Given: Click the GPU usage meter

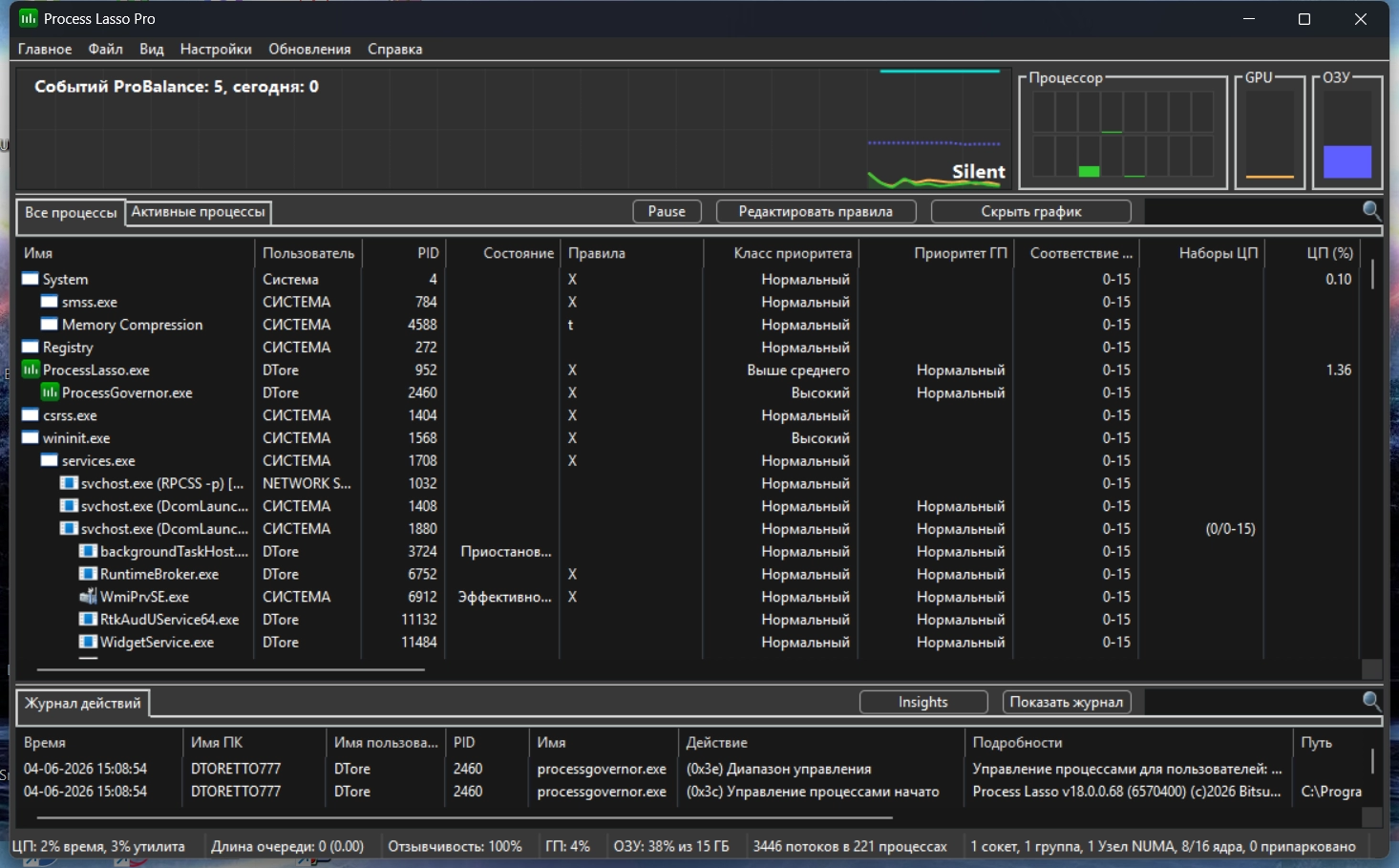Looking at the screenshot, I should click(x=1269, y=136).
